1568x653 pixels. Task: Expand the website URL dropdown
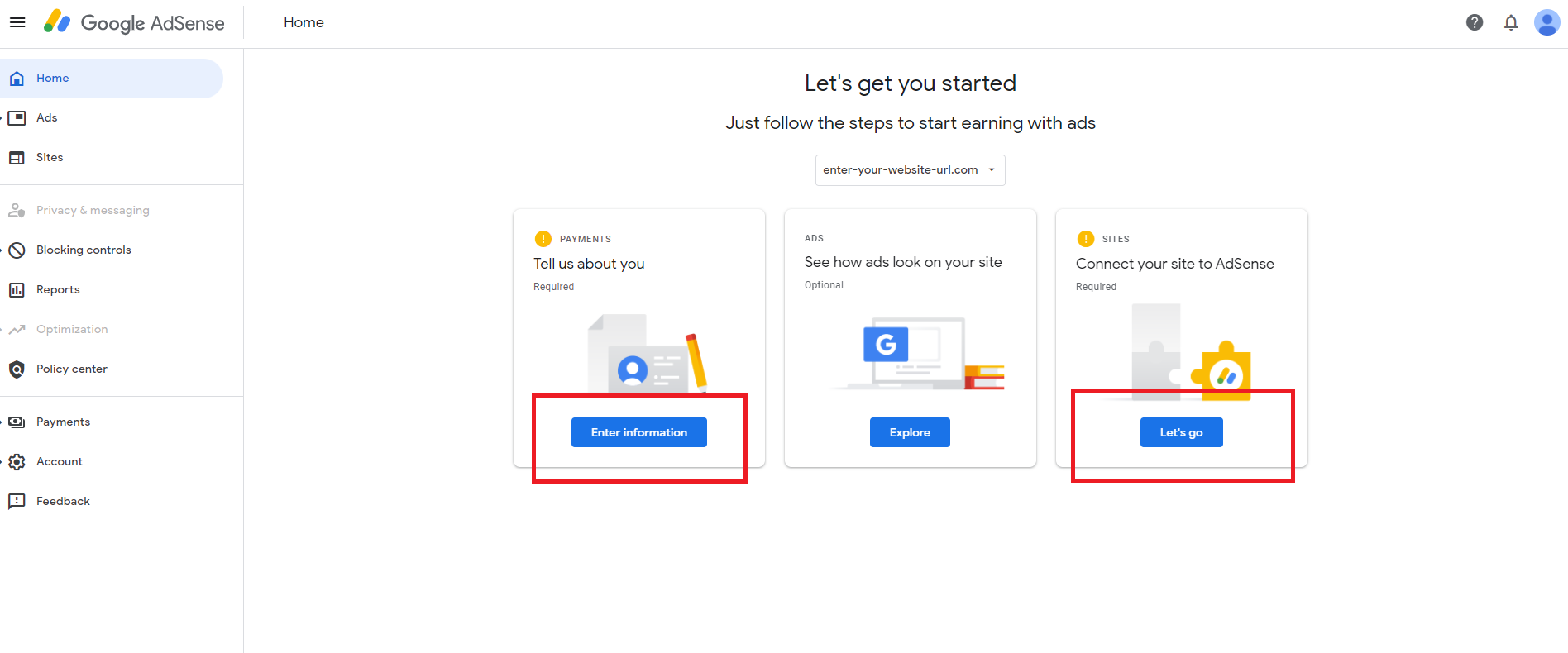coord(911,170)
